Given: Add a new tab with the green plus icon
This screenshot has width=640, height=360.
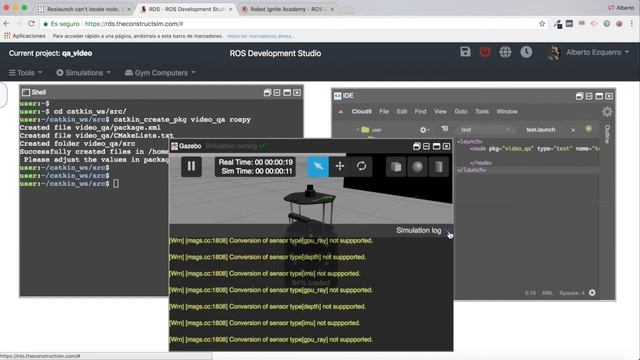Looking at the screenshot, I should (x=588, y=129).
